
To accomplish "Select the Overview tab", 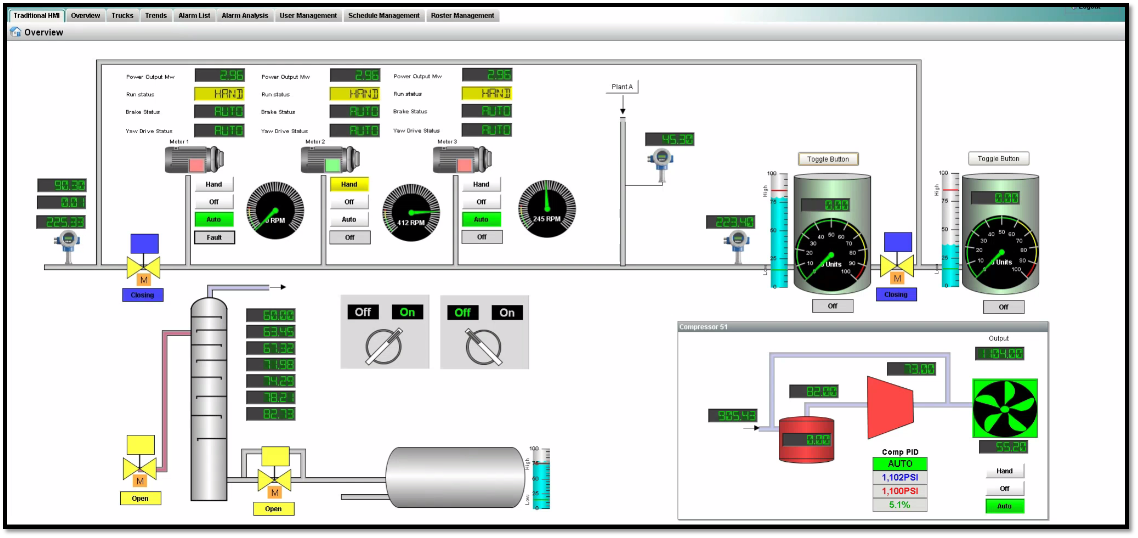I will [86, 15].
